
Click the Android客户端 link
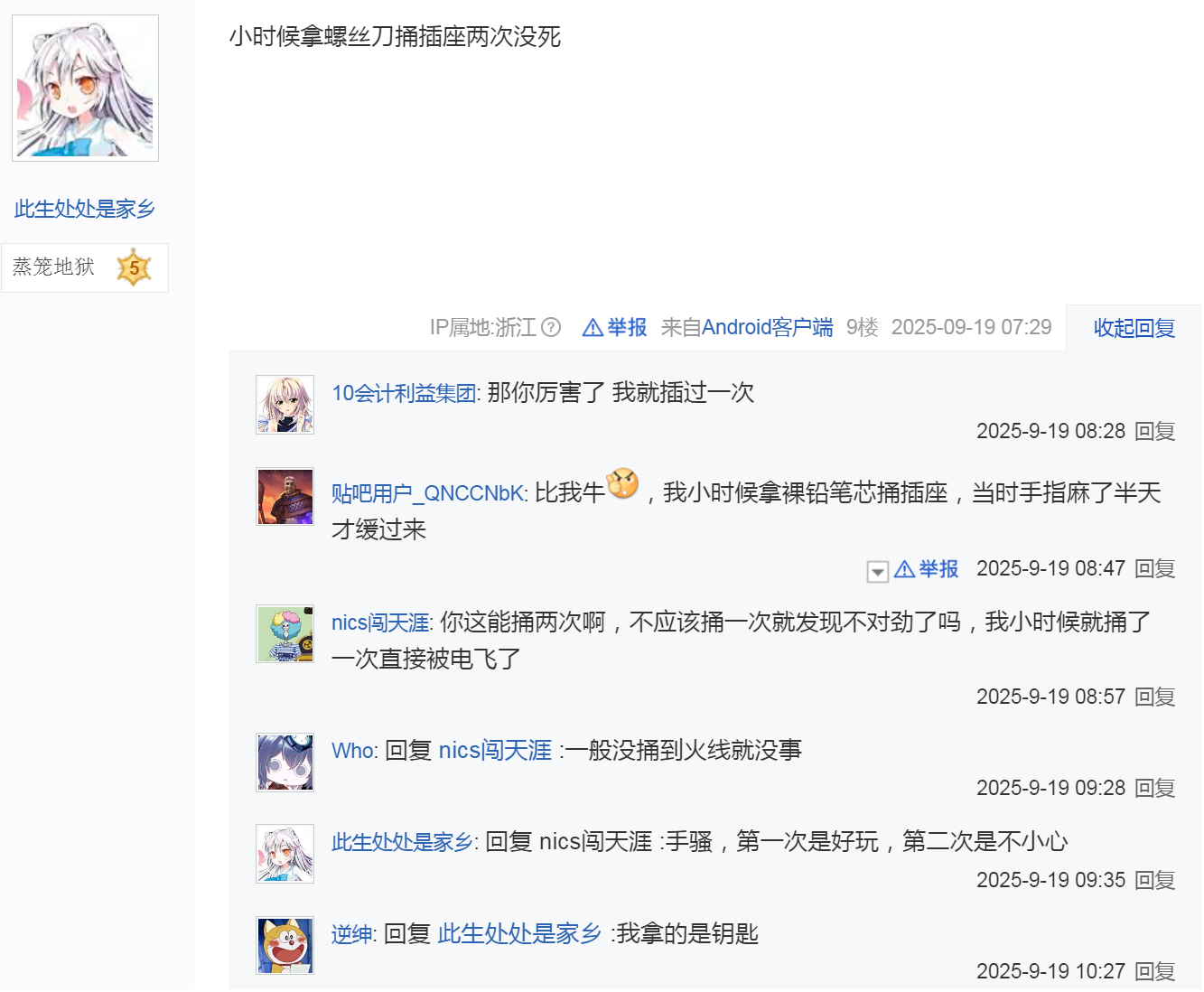pos(767,327)
